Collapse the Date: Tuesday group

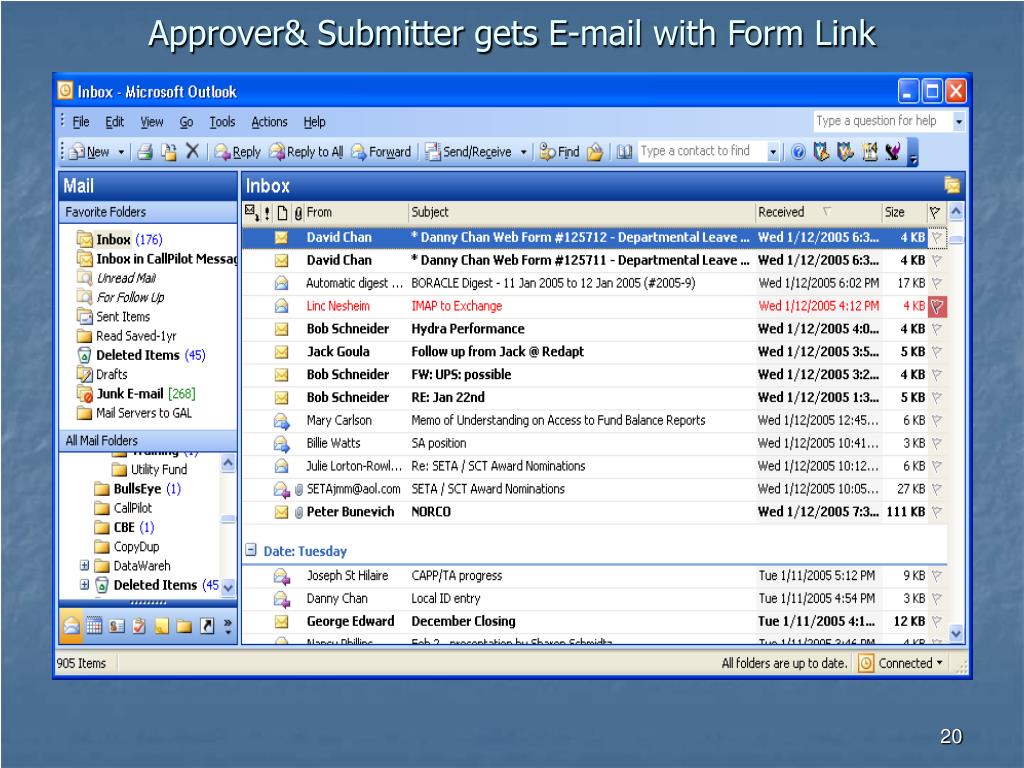point(251,550)
